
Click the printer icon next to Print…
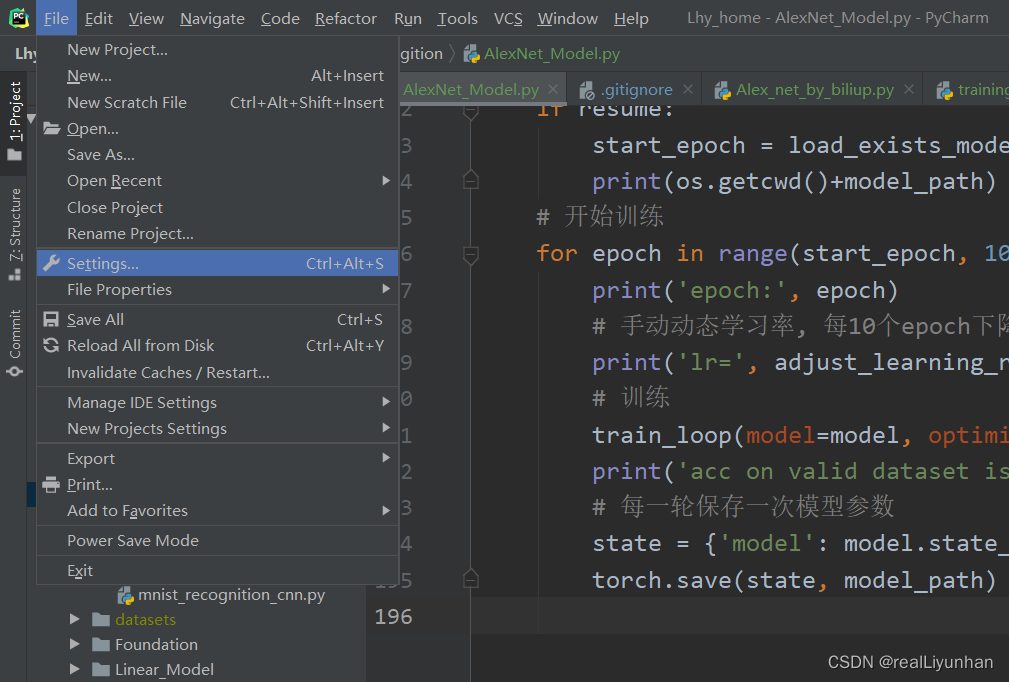(52, 484)
